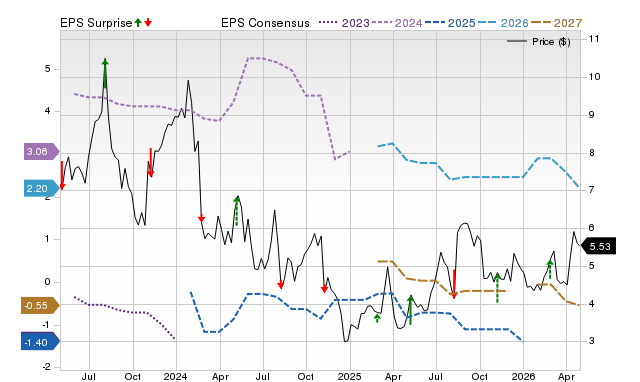The width and height of the screenshot is (640, 382).
Task: Click the long red surprise arrow near late 2023
Action: [x=151, y=162]
